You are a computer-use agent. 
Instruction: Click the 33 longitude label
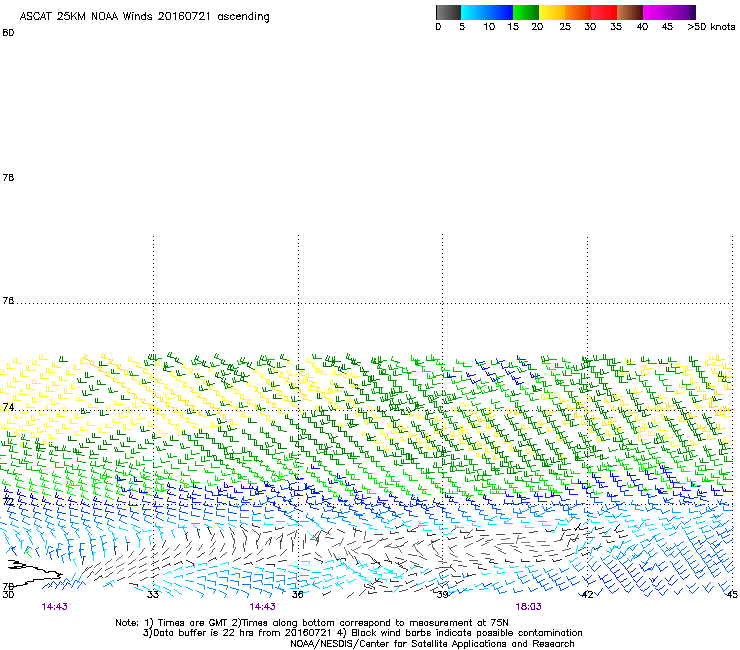click(153, 595)
